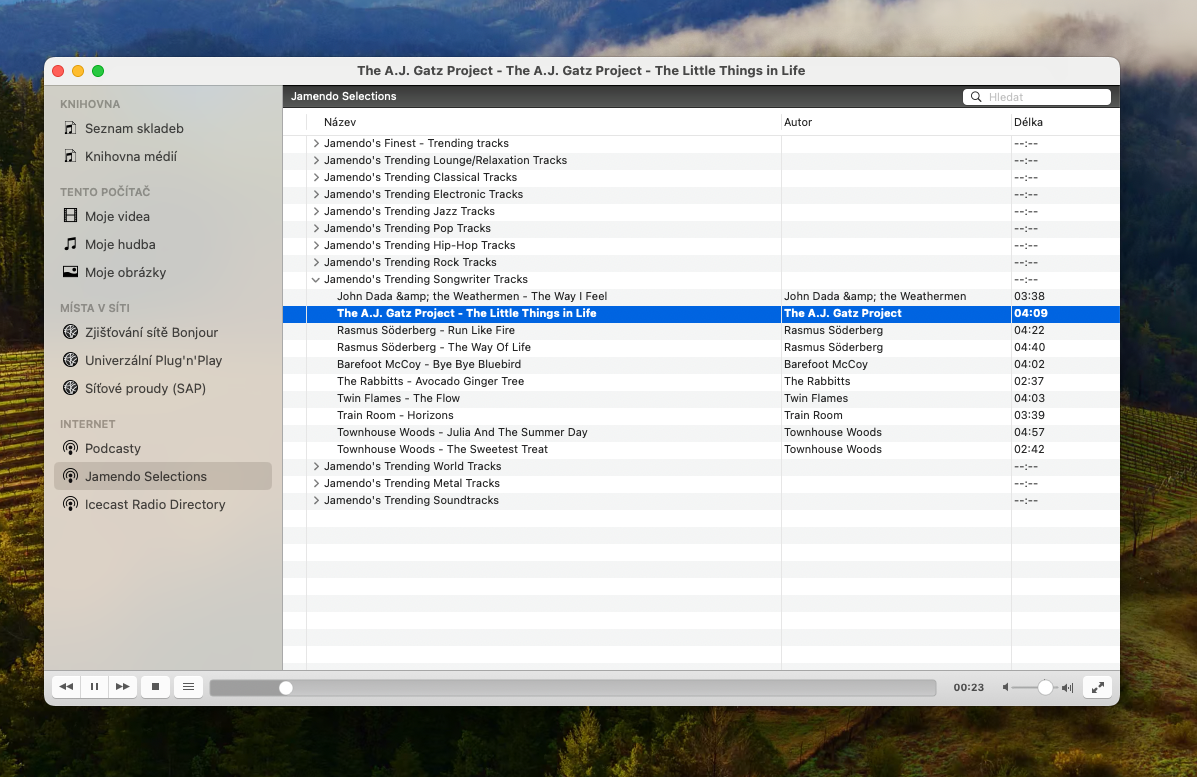Select Icecast Radio Directory label

point(155,505)
